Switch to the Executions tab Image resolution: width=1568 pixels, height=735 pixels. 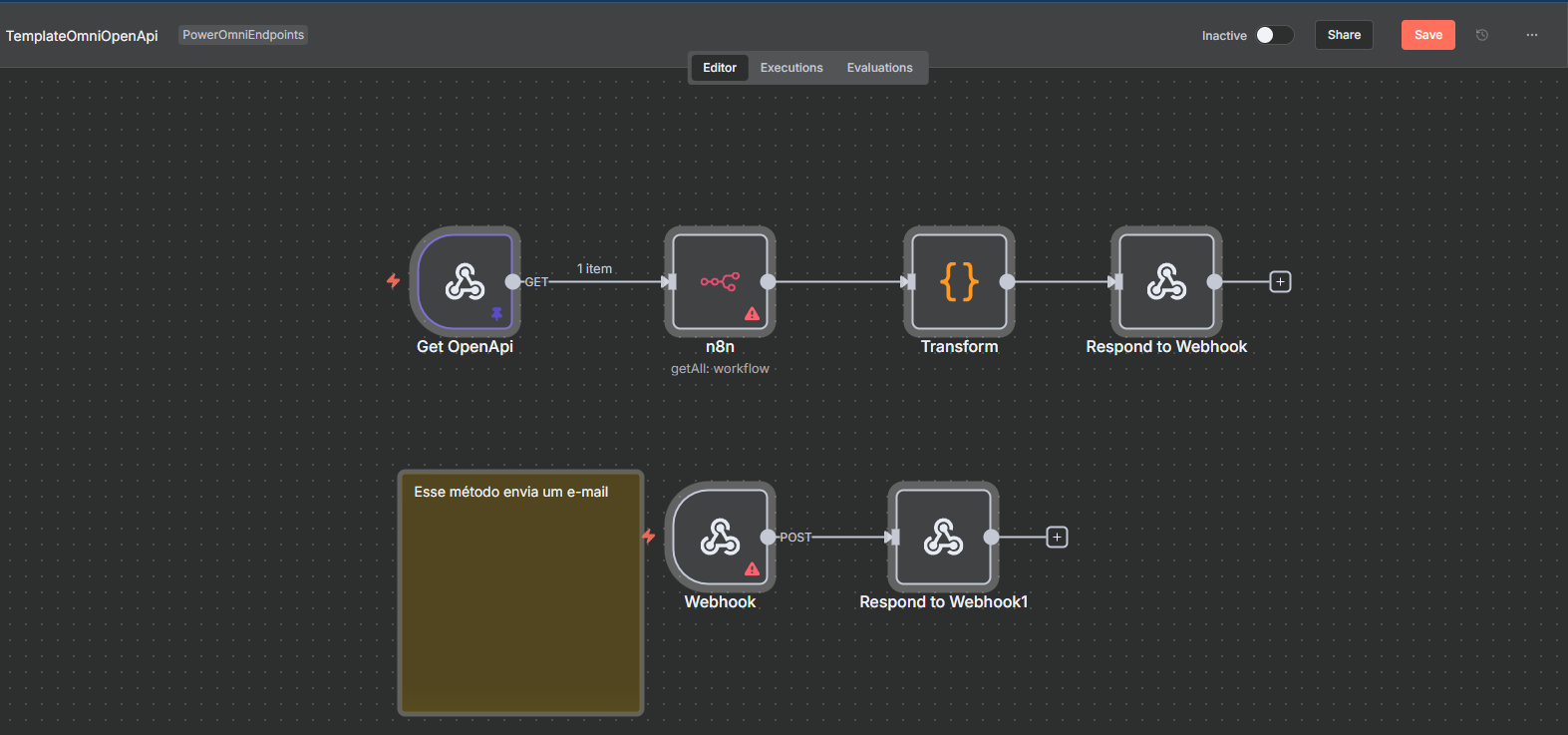[791, 68]
